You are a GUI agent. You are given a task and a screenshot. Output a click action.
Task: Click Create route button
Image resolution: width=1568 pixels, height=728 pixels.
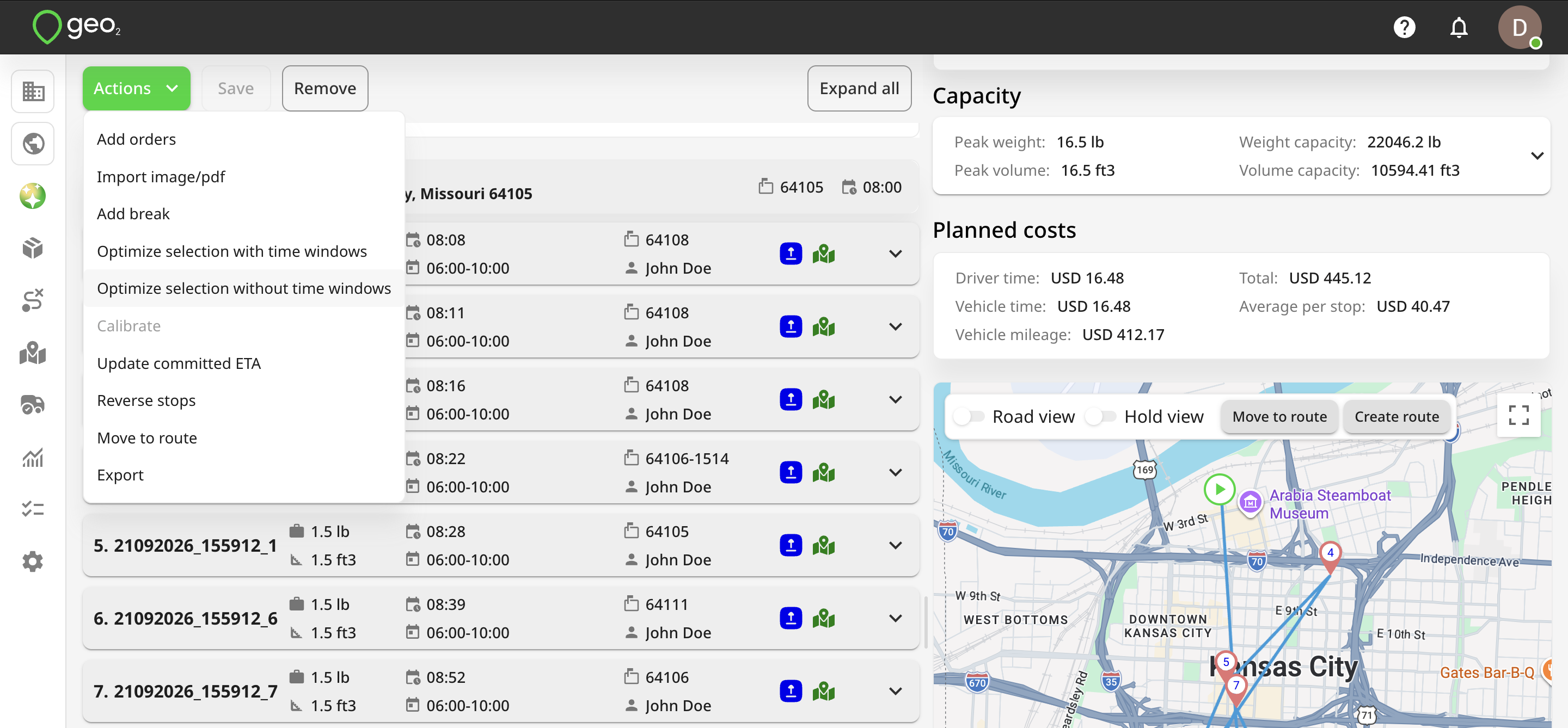tap(1396, 417)
